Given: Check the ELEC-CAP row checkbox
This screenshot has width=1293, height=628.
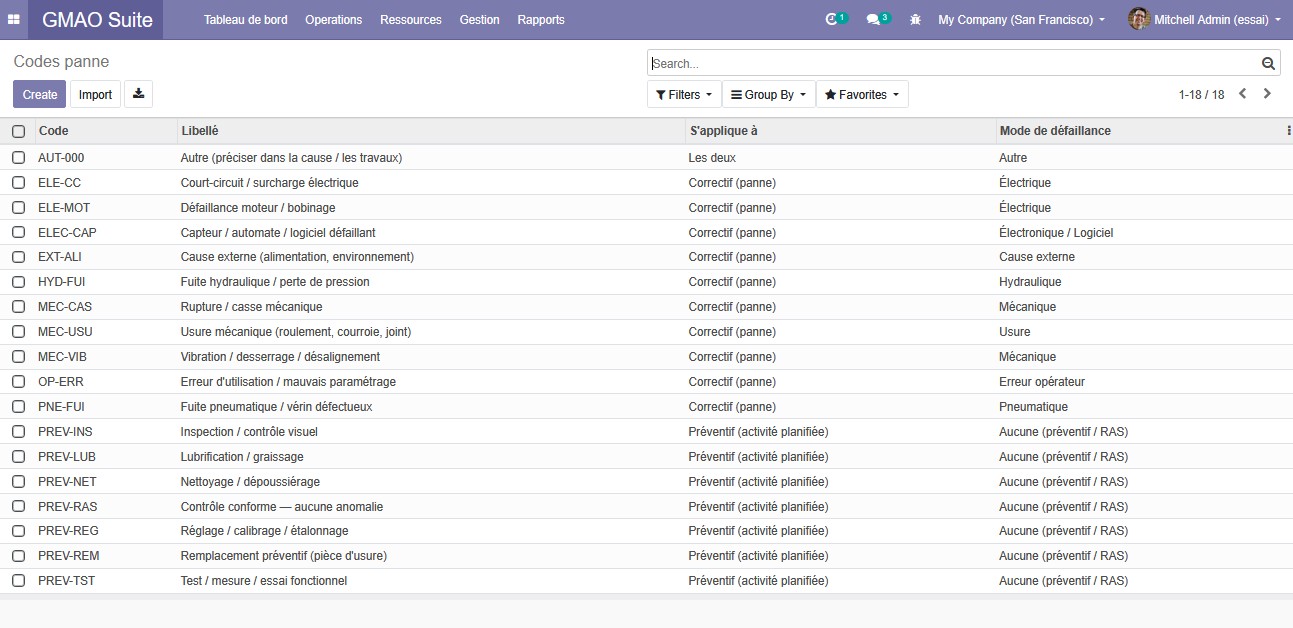Looking at the screenshot, I should pyautogui.click(x=18, y=233).
